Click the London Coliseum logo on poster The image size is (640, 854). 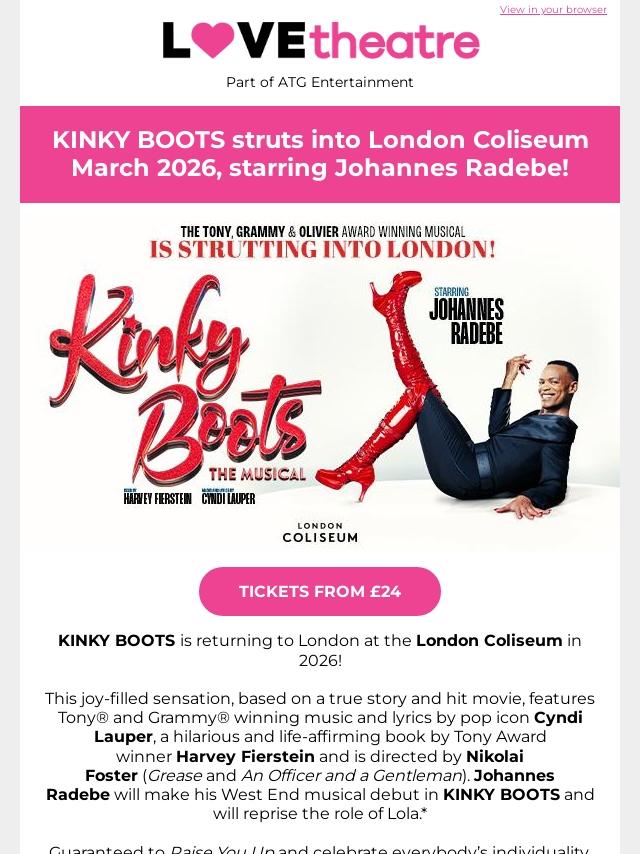point(320,532)
